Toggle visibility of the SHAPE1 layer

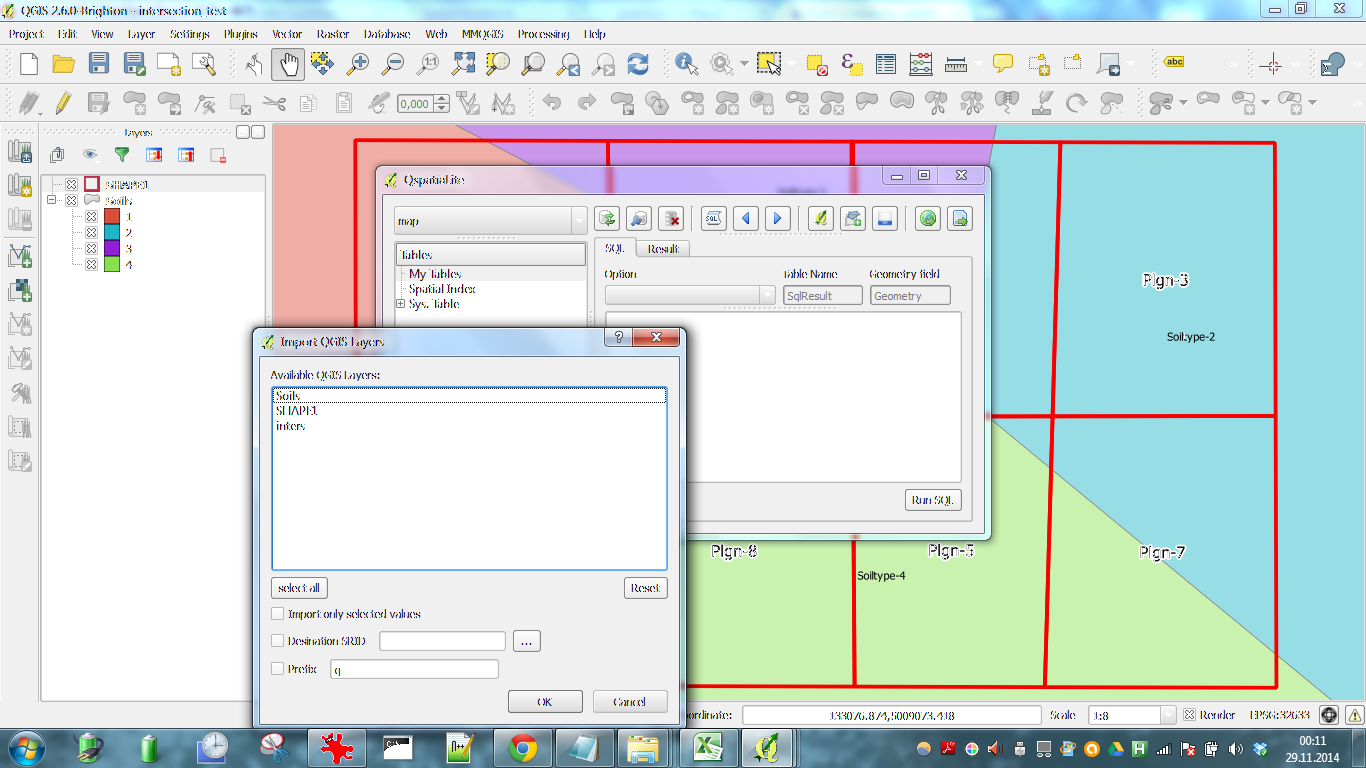click(x=72, y=185)
